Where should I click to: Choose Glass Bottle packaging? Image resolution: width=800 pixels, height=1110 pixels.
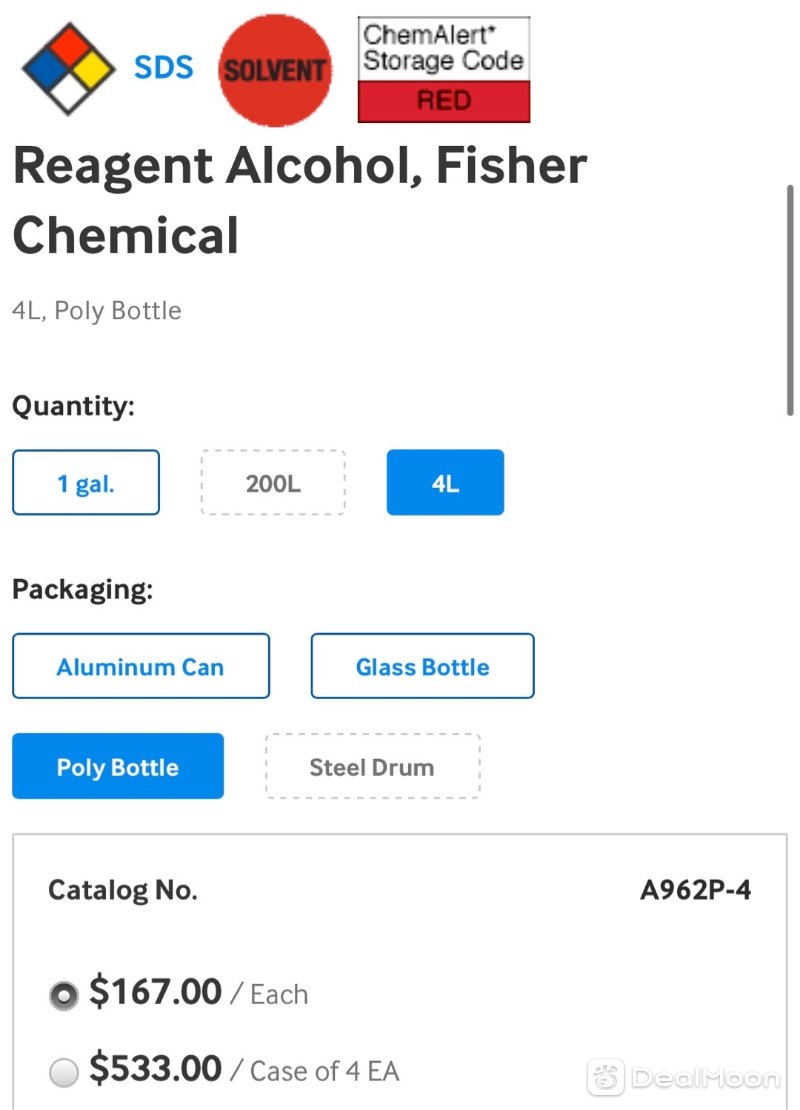pyautogui.click(x=423, y=666)
